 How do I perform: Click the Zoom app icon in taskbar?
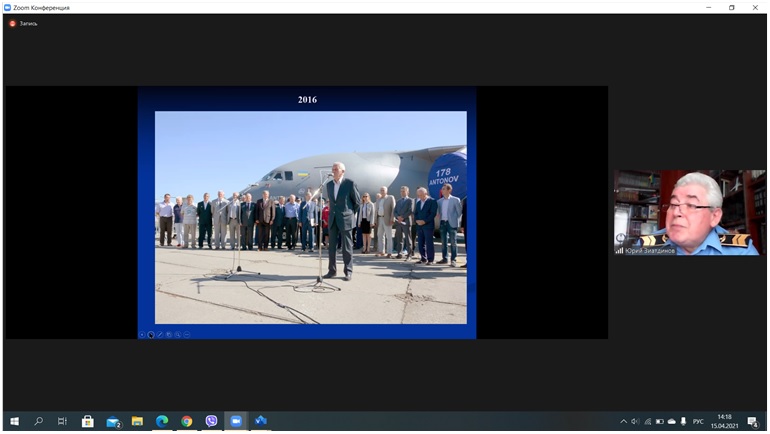tap(236, 421)
